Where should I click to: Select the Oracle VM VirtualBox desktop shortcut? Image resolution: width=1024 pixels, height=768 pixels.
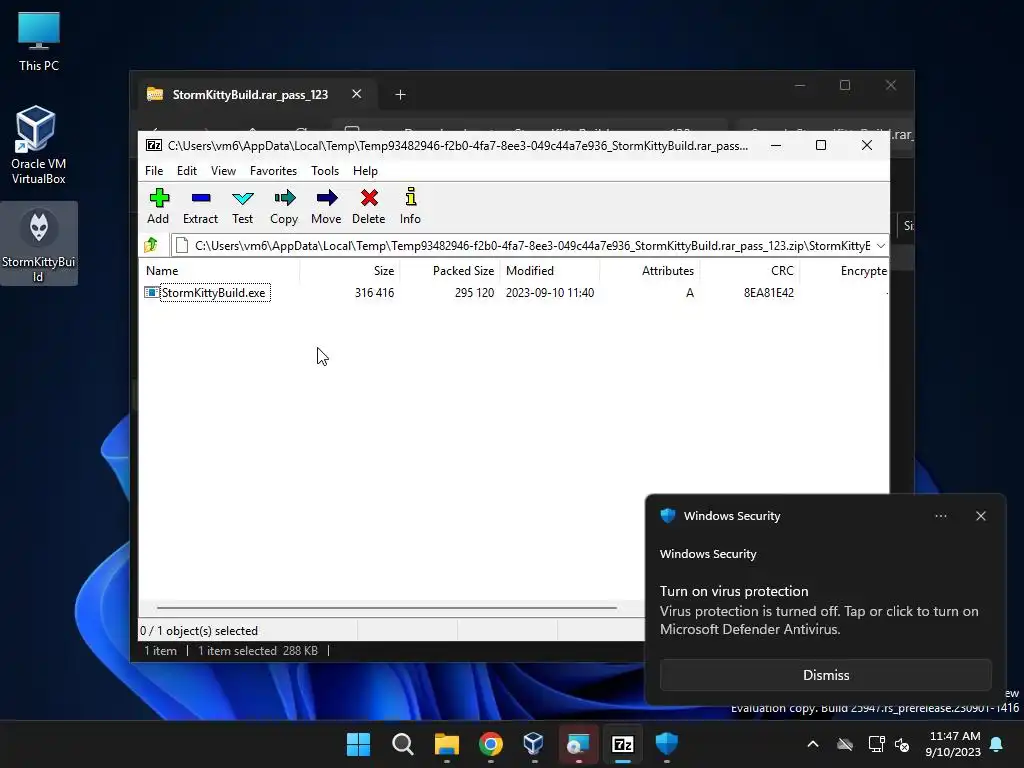click(x=39, y=145)
